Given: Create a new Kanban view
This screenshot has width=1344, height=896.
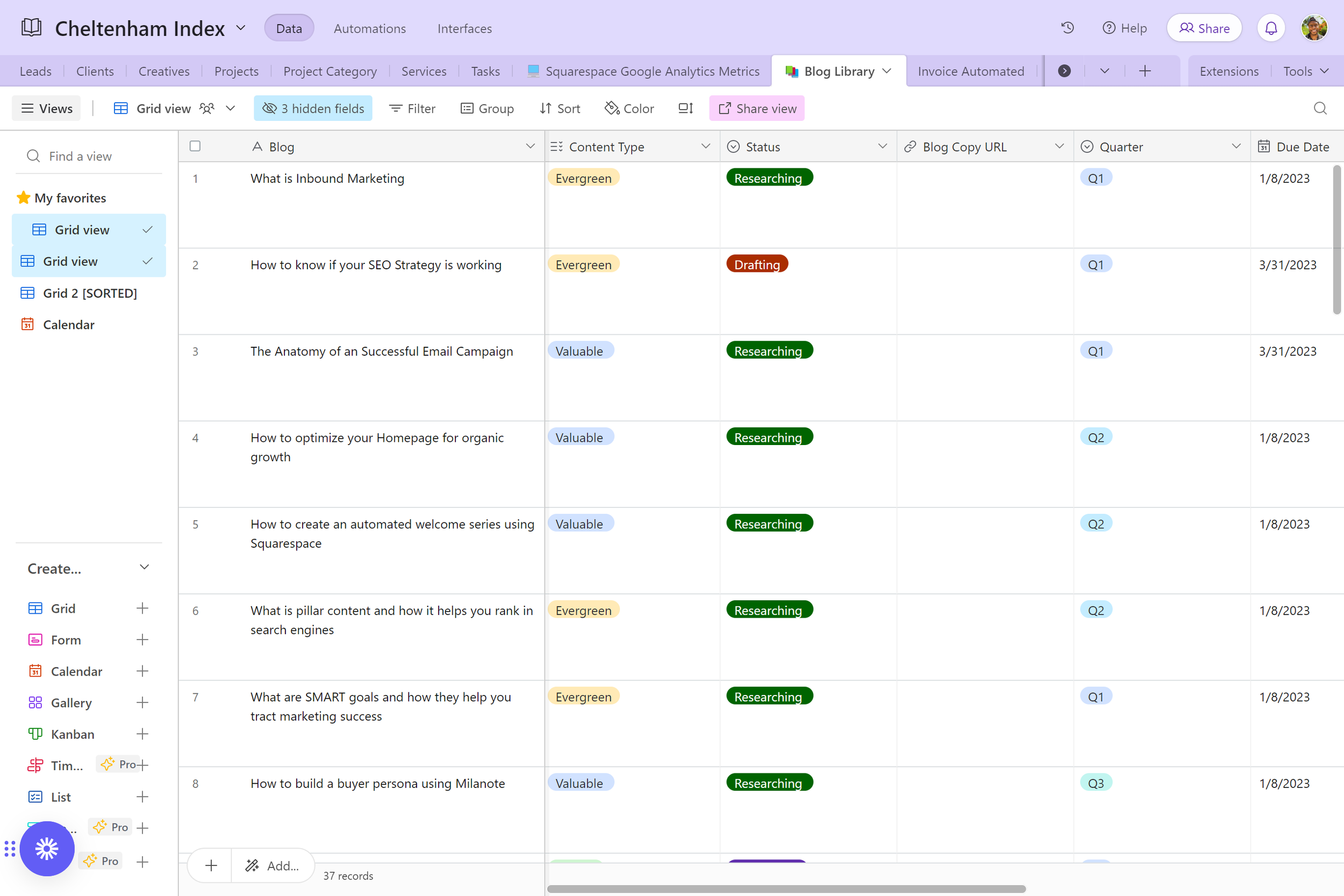Looking at the screenshot, I should (143, 734).
